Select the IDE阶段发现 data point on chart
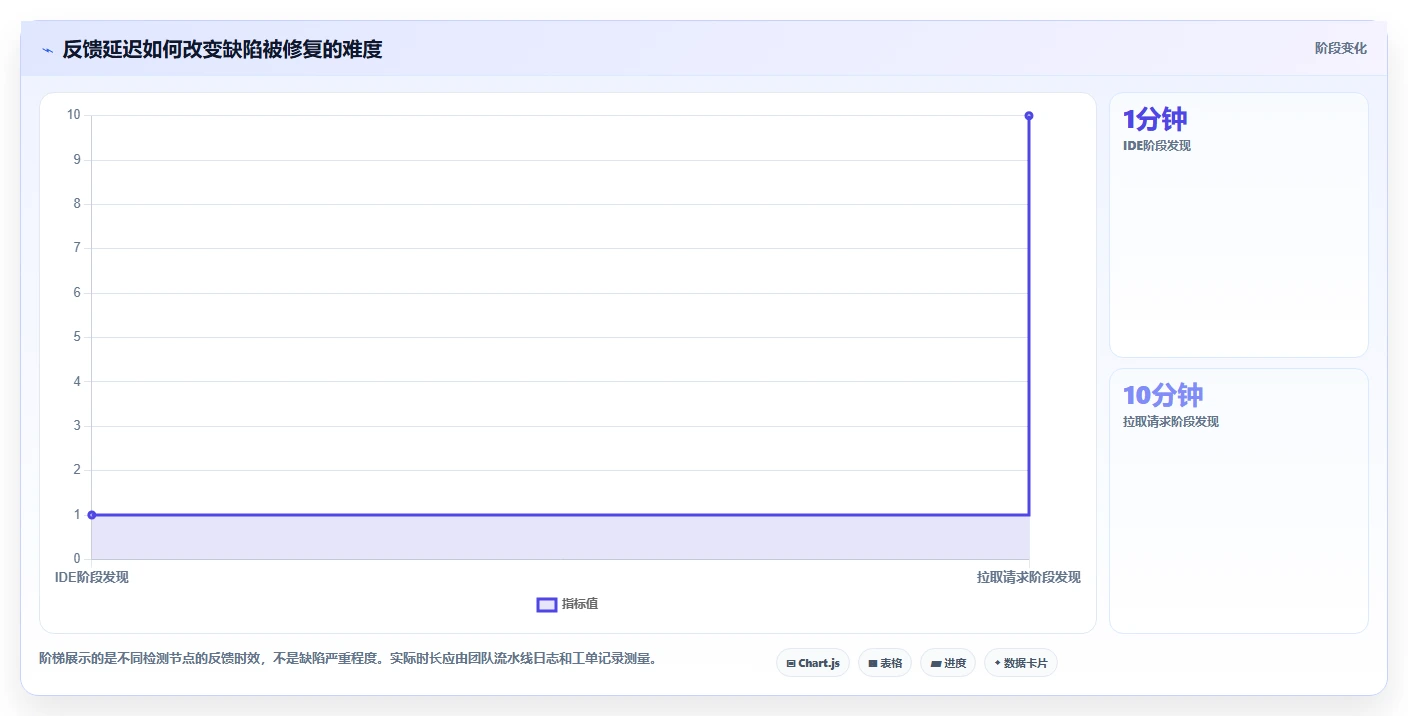 92,515
